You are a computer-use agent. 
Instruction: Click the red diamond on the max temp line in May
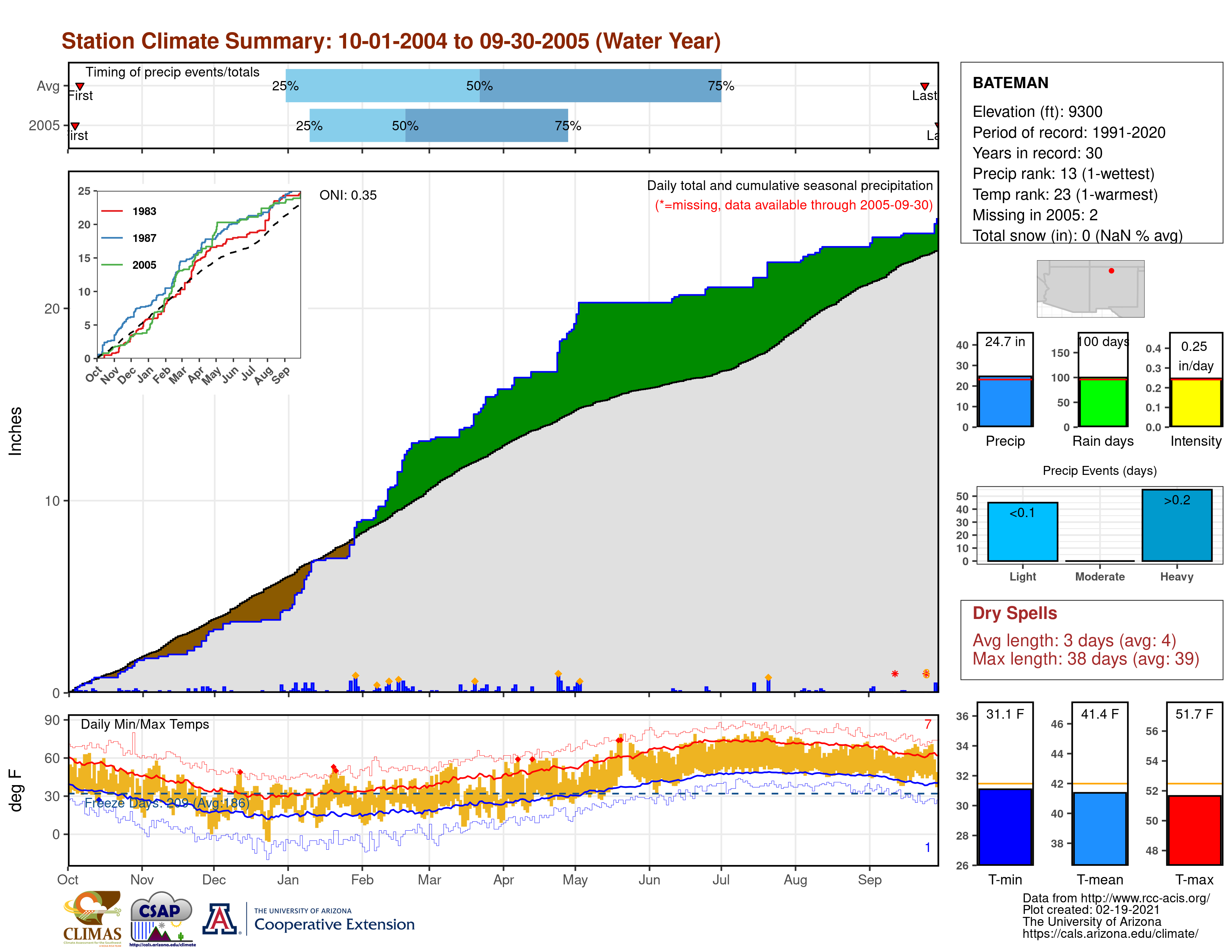coord(619,741)
